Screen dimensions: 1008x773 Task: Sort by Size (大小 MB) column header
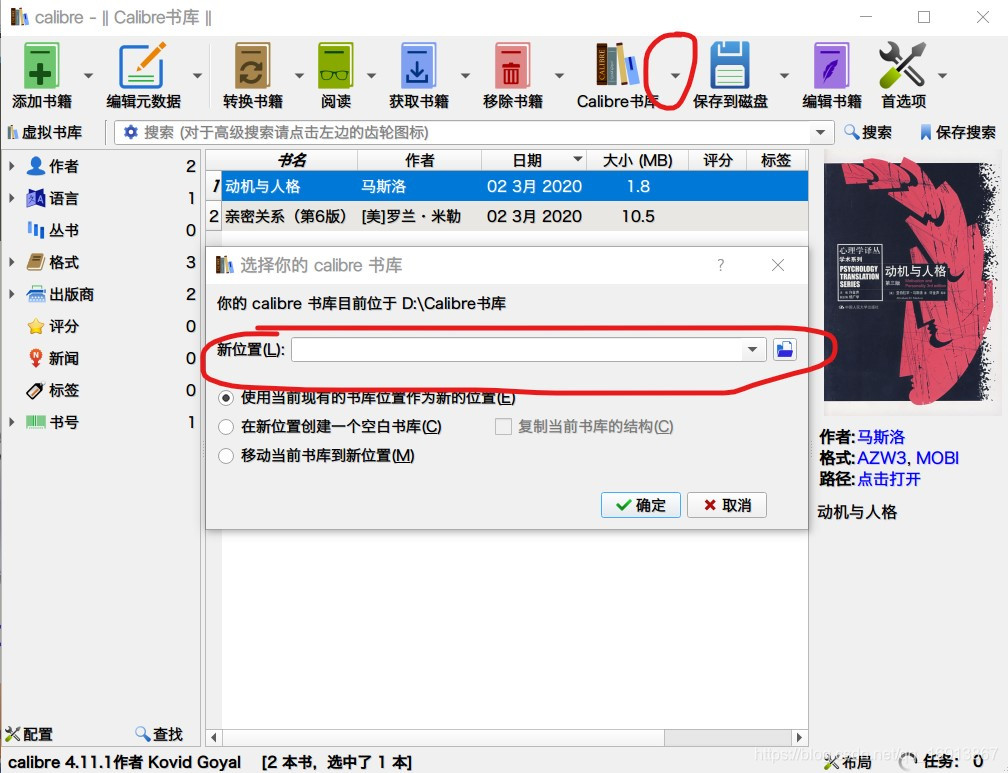coord(638,160)
